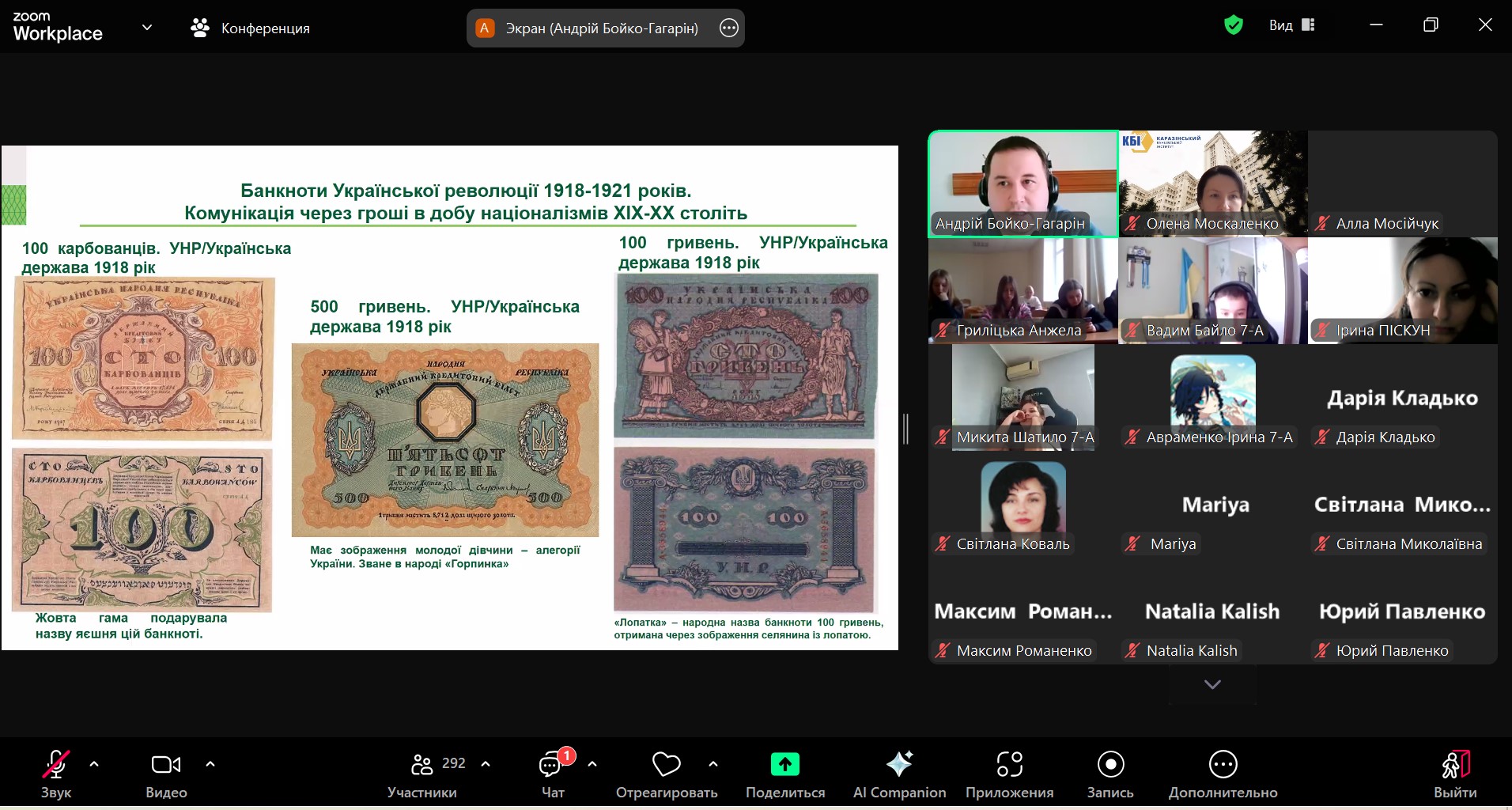Select Гриліцька Анжела video tile

point(1023,290)
